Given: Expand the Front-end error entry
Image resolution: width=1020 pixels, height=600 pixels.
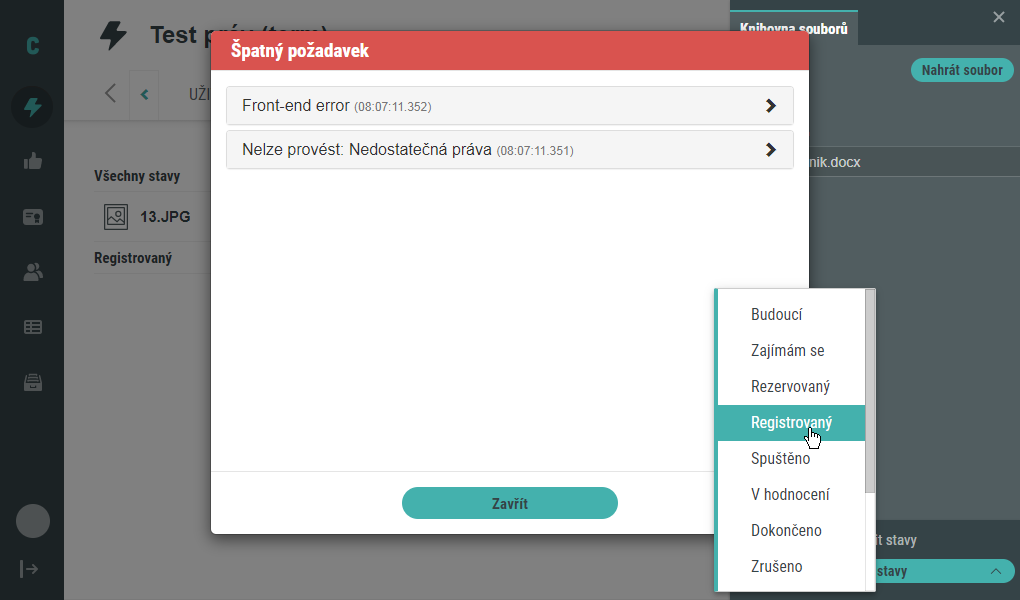Looking at the screenshot, I should pyautogui.click(x=509, y=105).
